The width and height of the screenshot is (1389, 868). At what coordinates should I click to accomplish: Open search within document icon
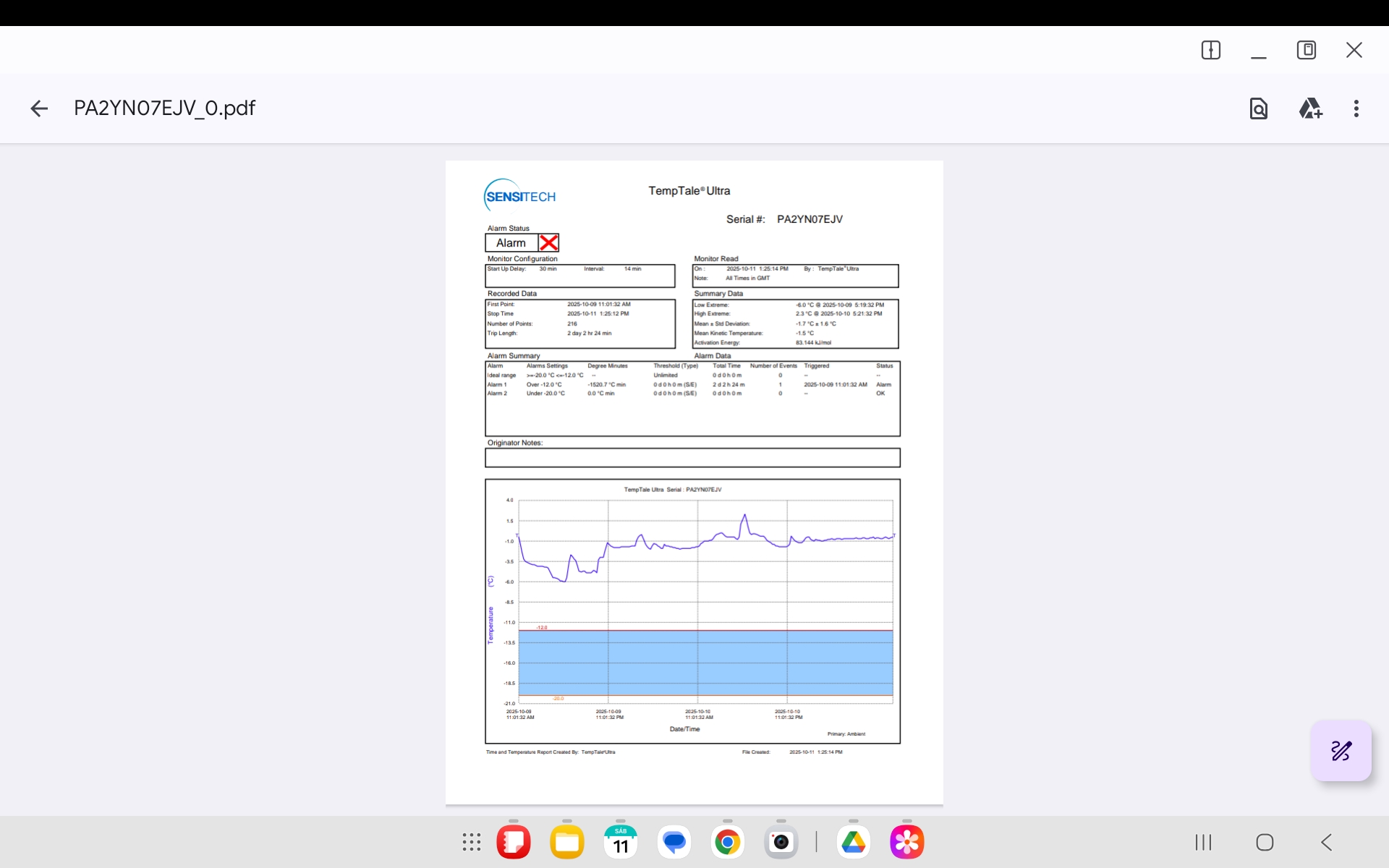coord(1259,109)
